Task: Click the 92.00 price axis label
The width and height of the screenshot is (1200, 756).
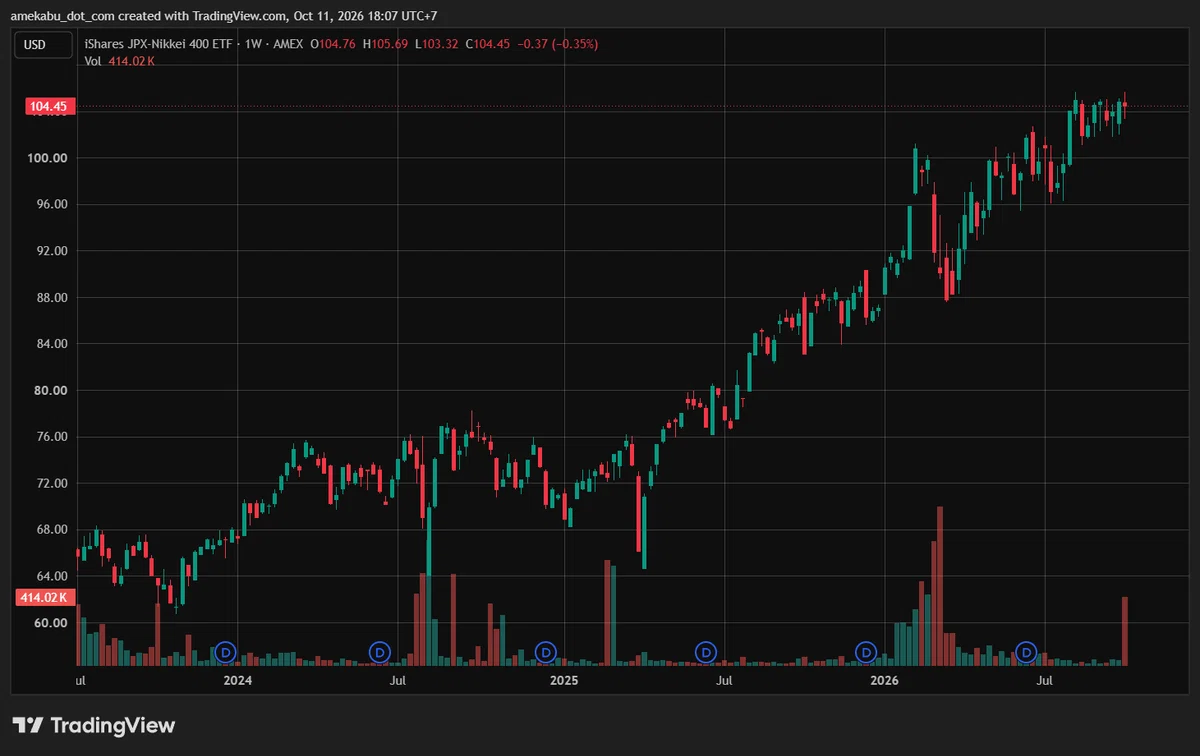Action: (x=51, y=251)
